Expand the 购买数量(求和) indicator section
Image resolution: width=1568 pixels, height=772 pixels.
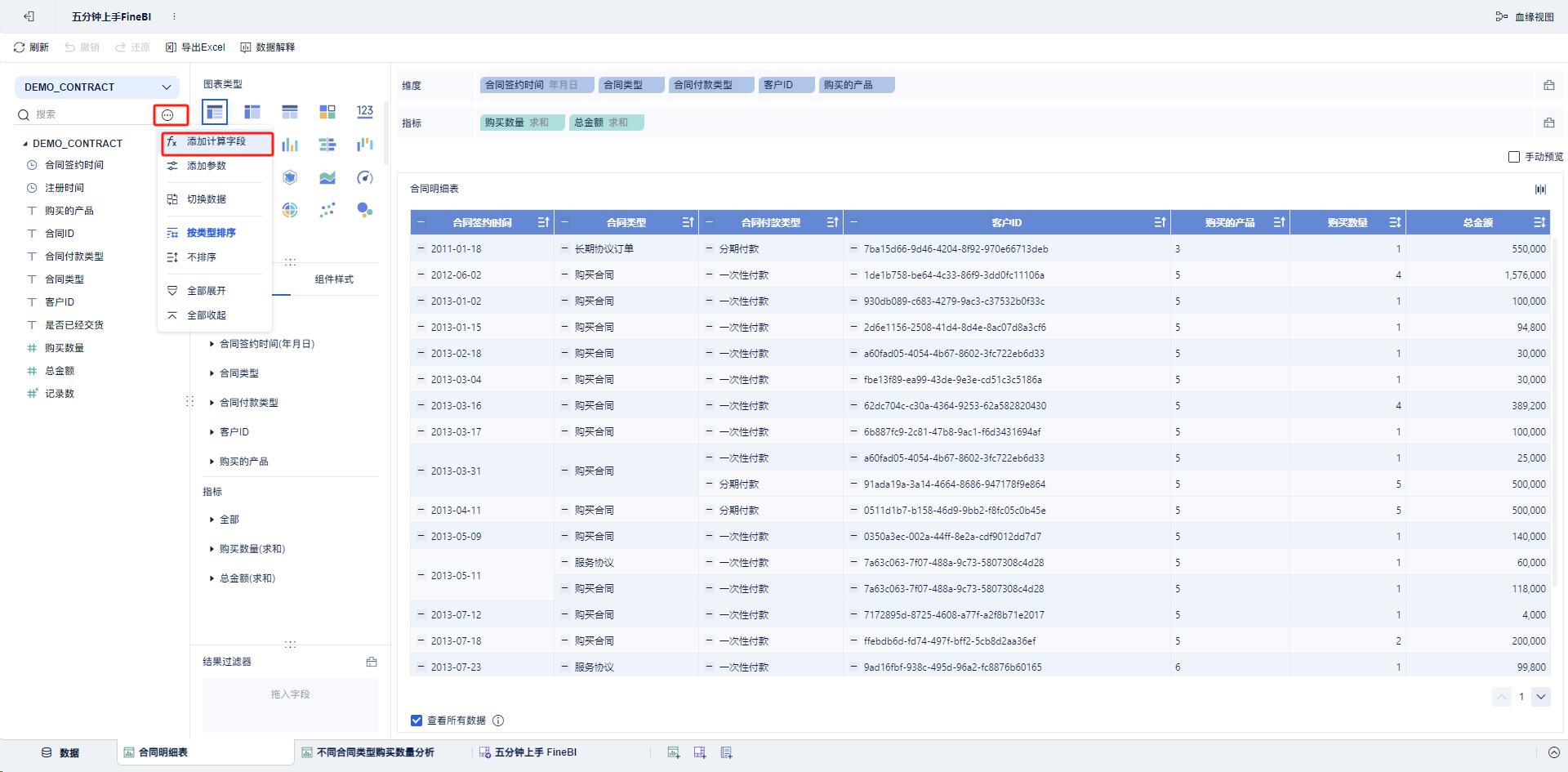point(212,549)
